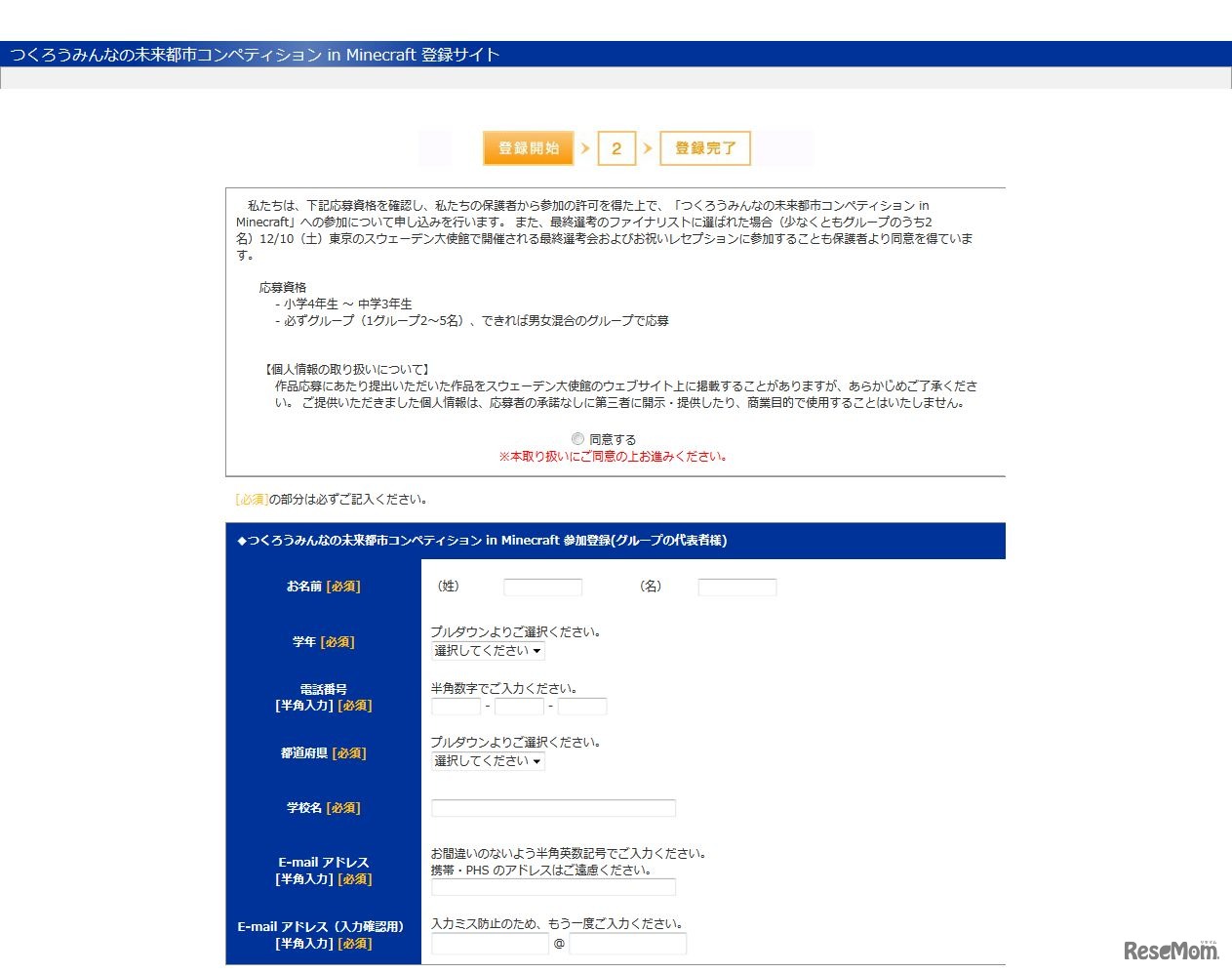Viewport: 1232px width, 973px height.
Task: Click the email confirmation domain field after @
Action: (x=628, y=944)
